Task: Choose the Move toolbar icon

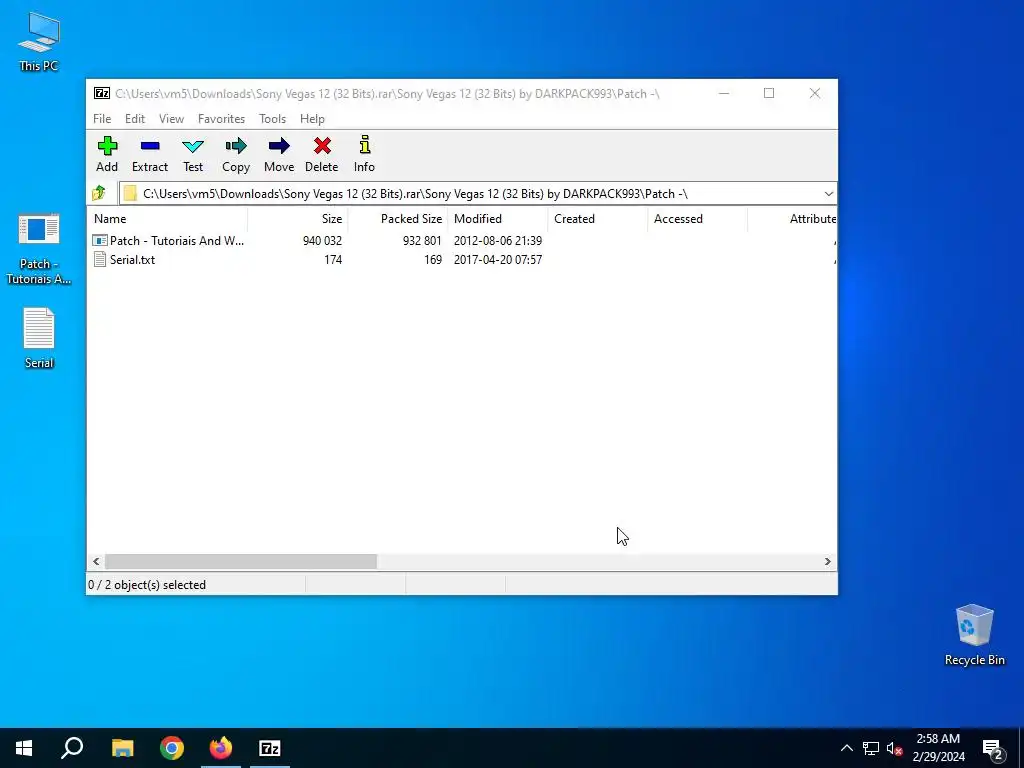Action: click(x=279, y=146)
